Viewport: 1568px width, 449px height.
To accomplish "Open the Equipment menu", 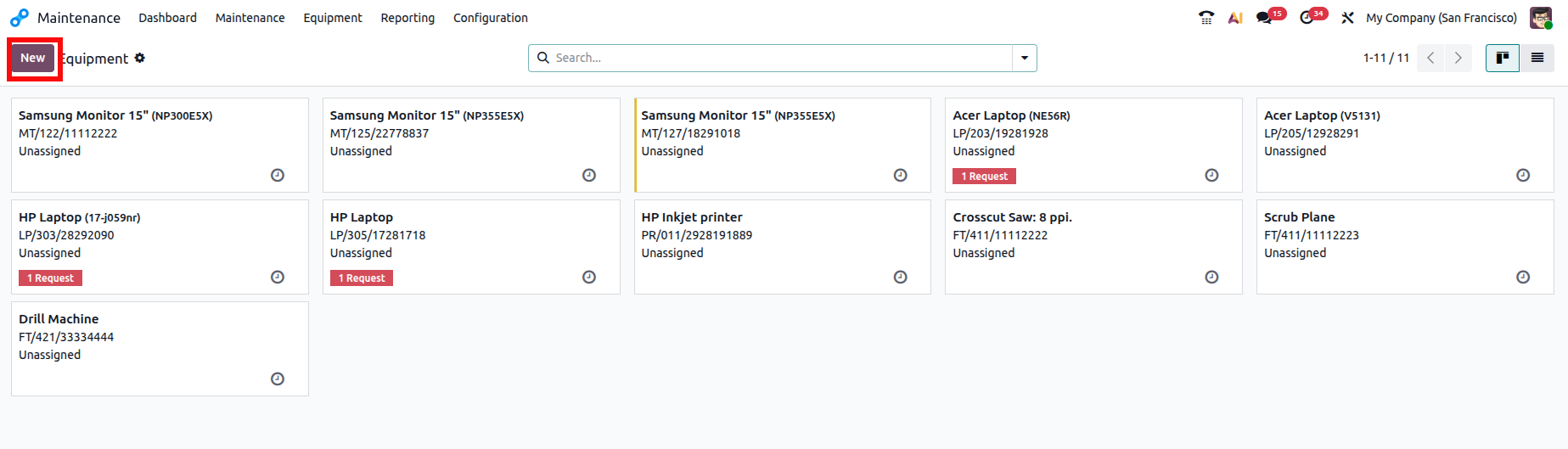I will [333, 18].
